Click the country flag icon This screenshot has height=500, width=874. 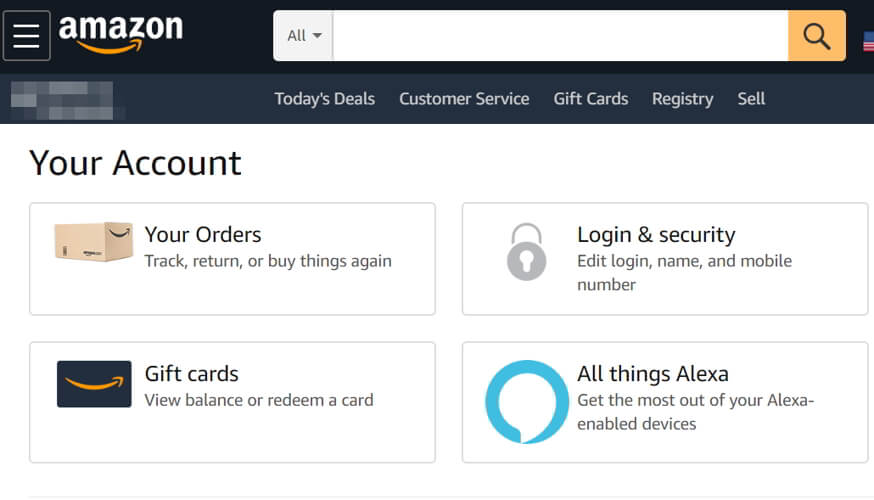click(868, 41)
